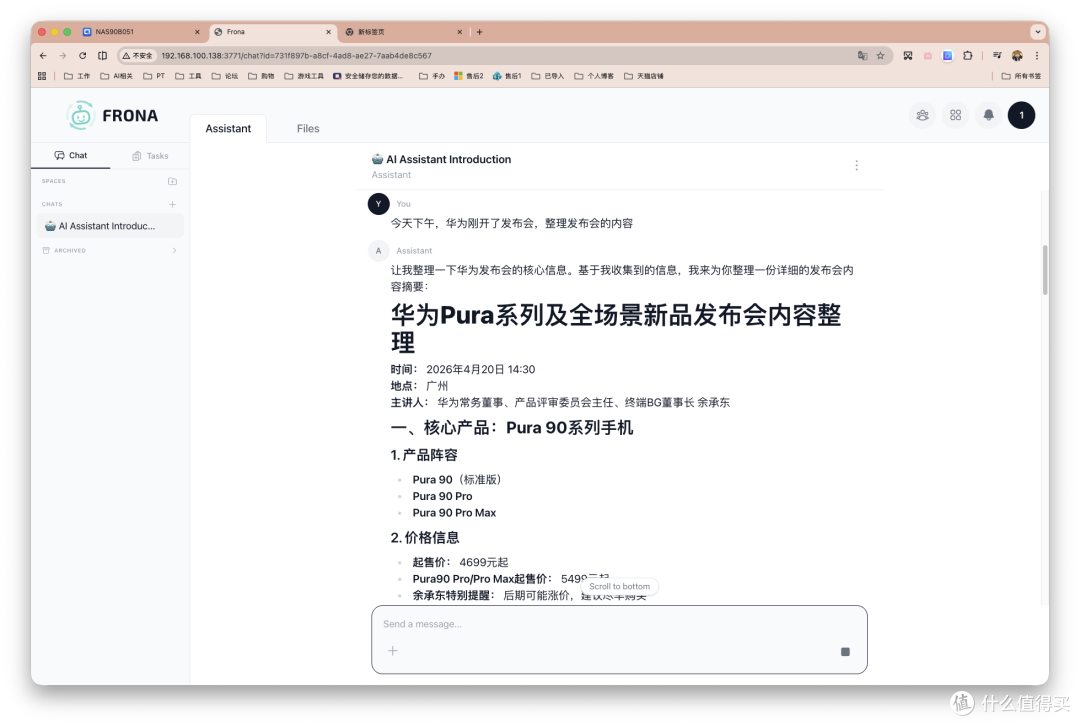1080x726 pixels.
Task: Open browser media control icon
Action: [x=997, y=56]
